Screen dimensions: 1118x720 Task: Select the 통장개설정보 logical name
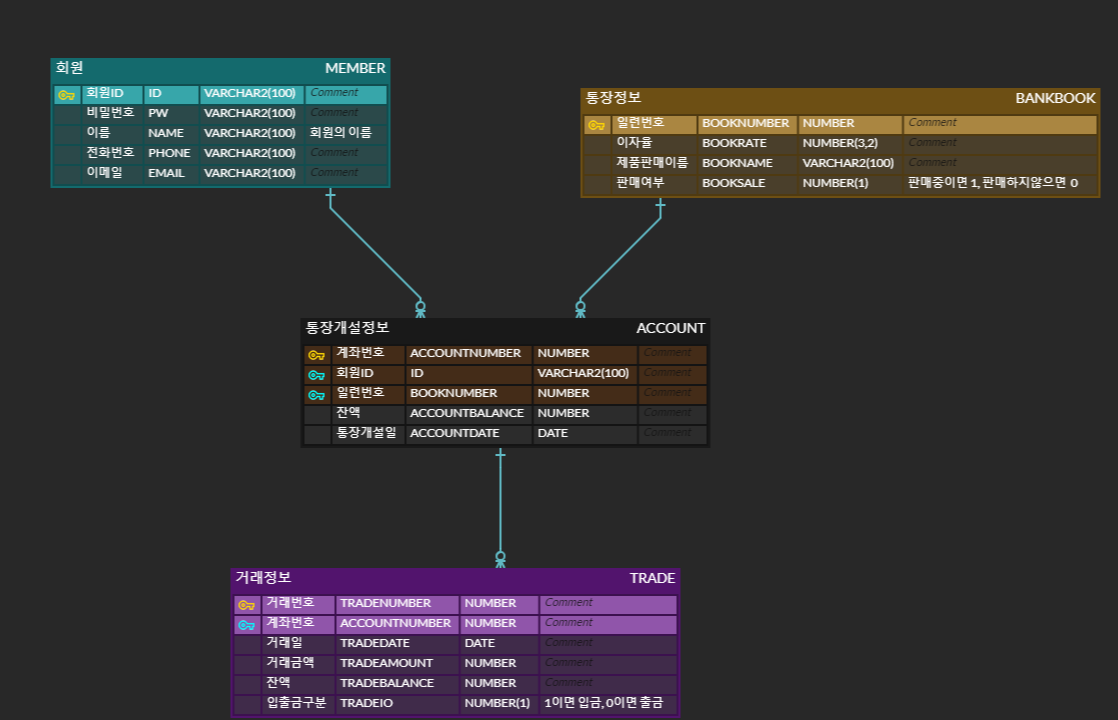point(347,327)
